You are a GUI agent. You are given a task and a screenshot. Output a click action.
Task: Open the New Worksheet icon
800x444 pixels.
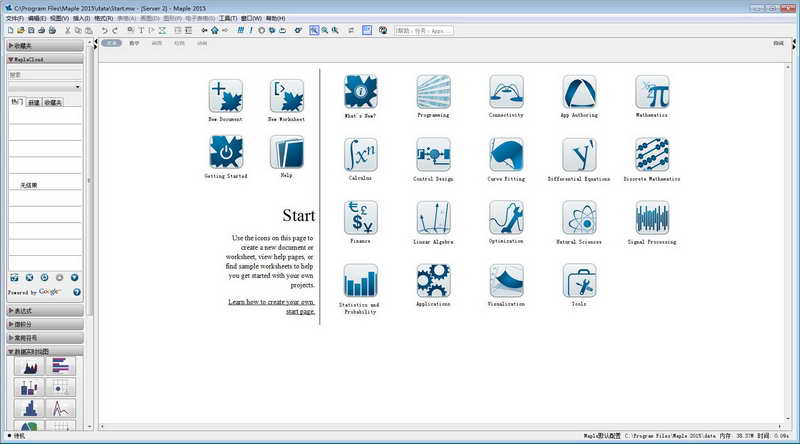(x=287, y=96)
